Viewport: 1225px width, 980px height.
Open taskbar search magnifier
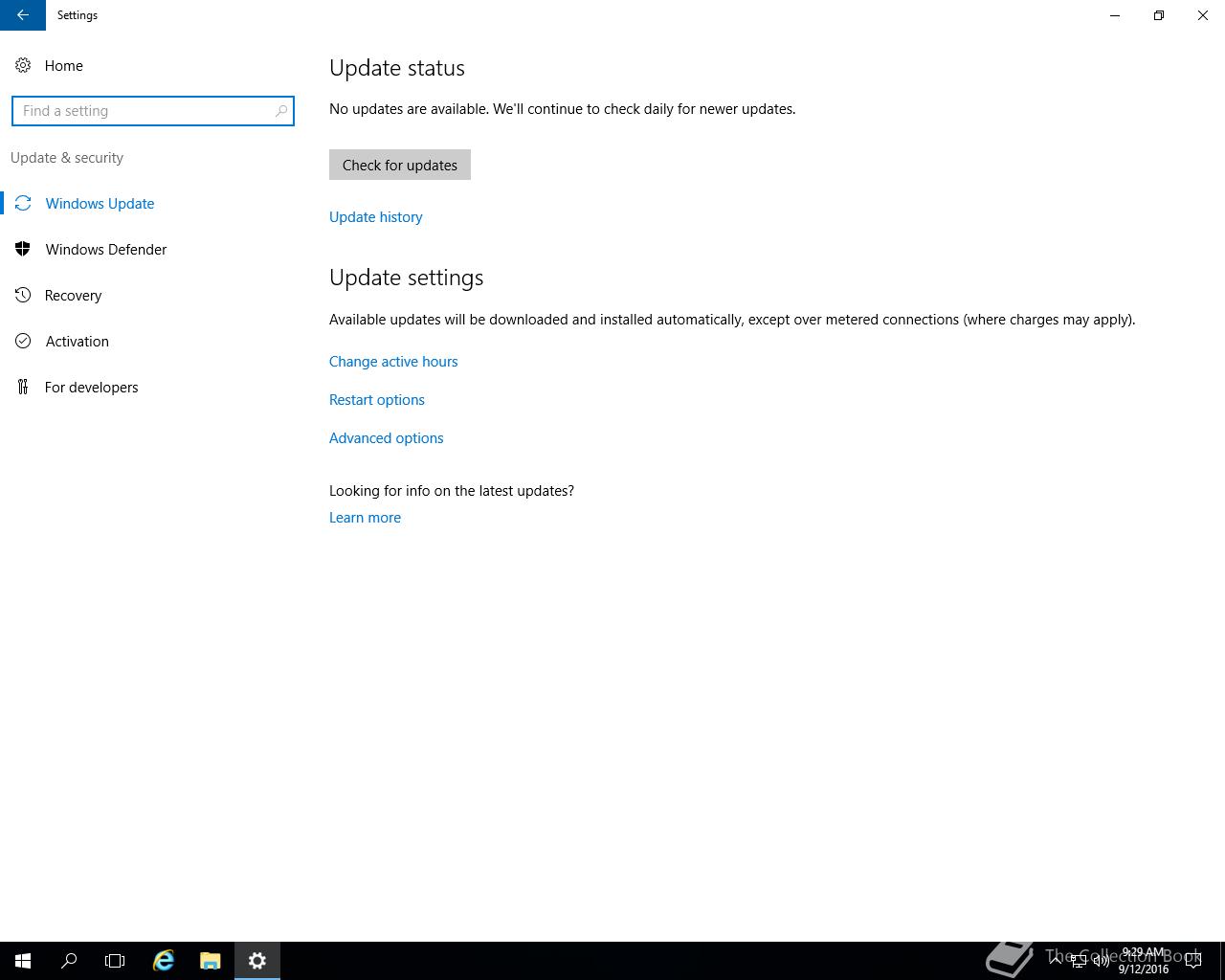[x=69, y=961]
